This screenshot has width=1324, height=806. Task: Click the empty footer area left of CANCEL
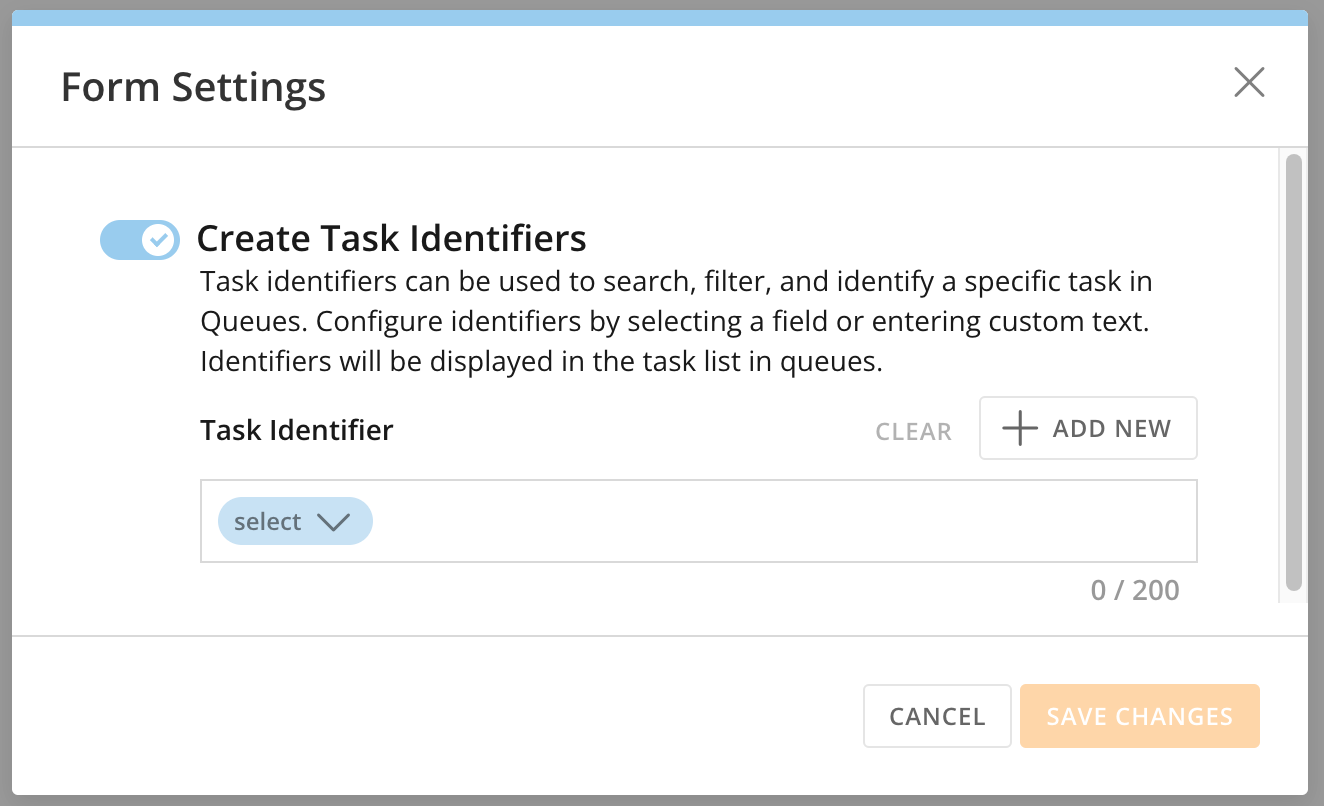tap(430, 716)
